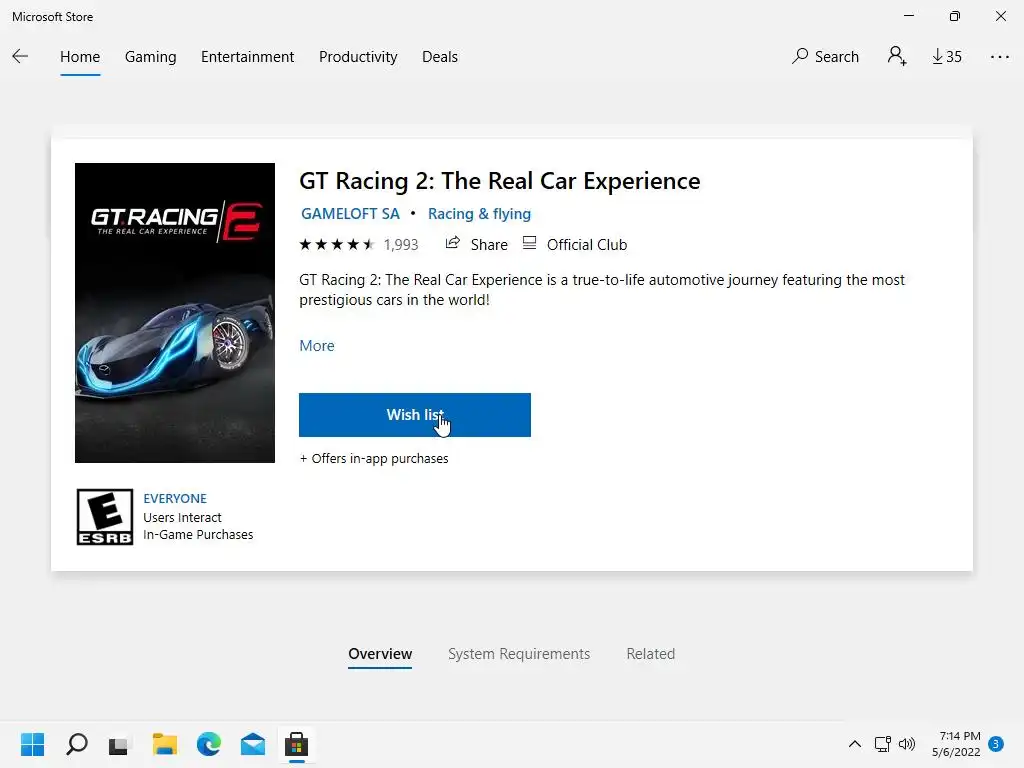Select the Related tab
The image size is (1024, 768).
(x=650, y=654)
